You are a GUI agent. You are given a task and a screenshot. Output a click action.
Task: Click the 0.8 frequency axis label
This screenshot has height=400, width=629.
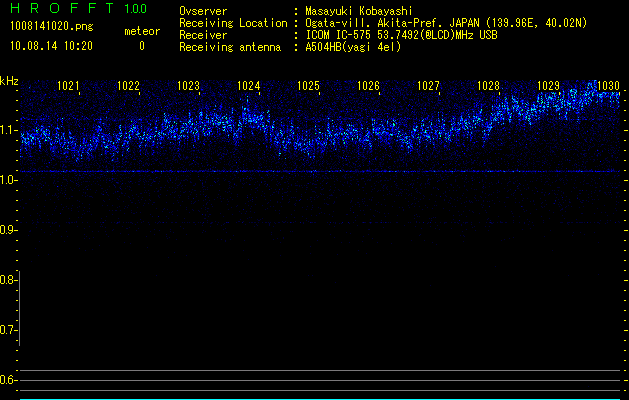coord(8,280)
